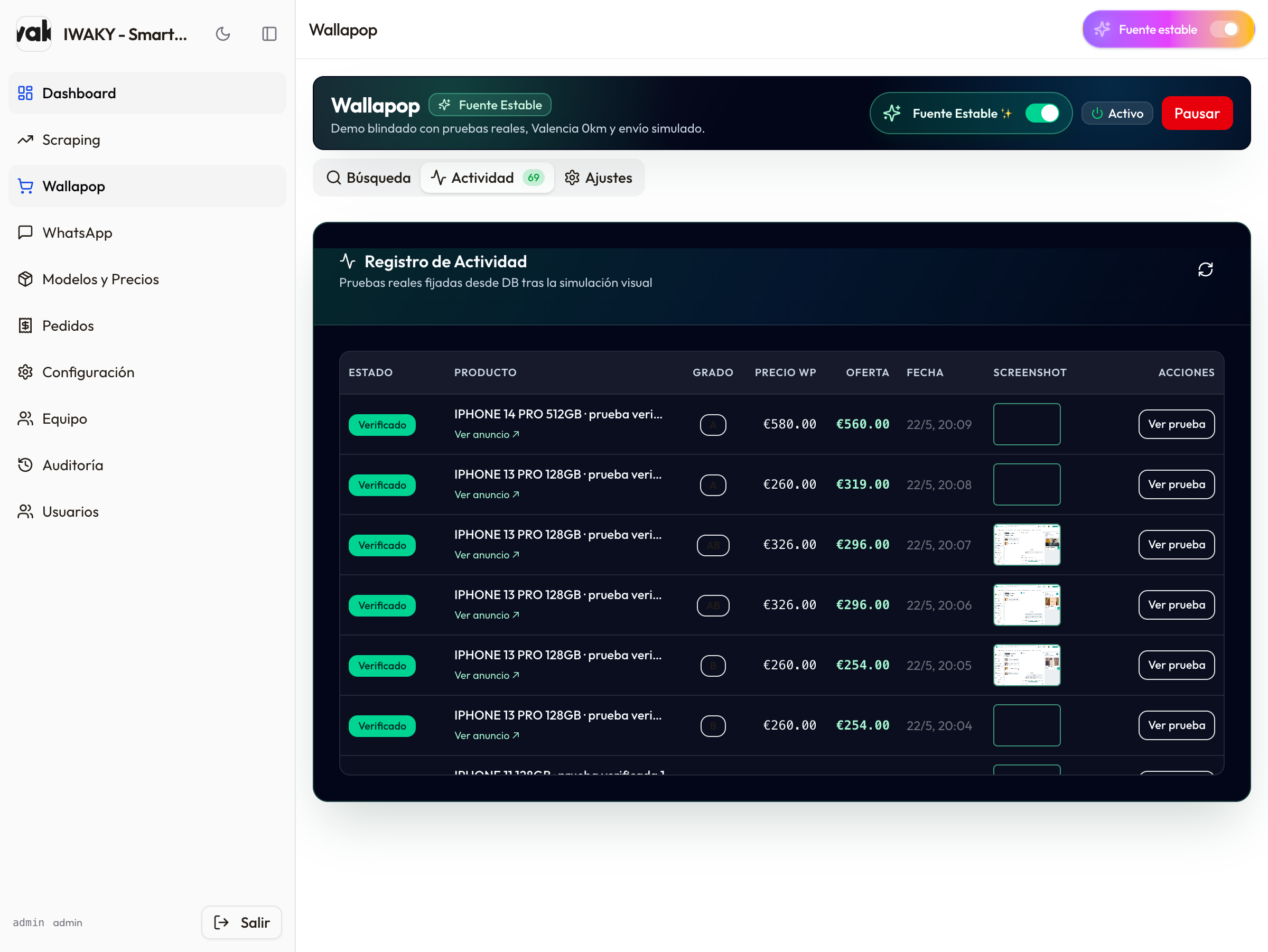Ver prueba for the 20:07 entry

(x=1176, y=545)
